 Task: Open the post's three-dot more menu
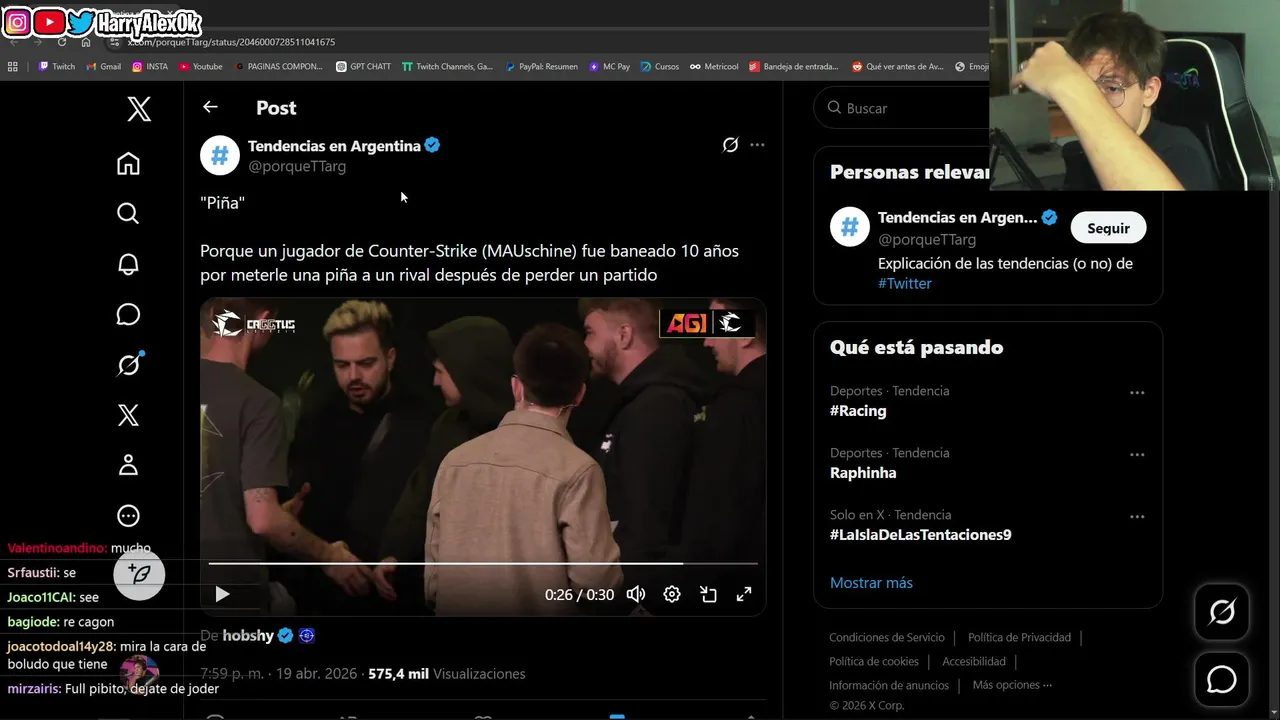[757, 145]
